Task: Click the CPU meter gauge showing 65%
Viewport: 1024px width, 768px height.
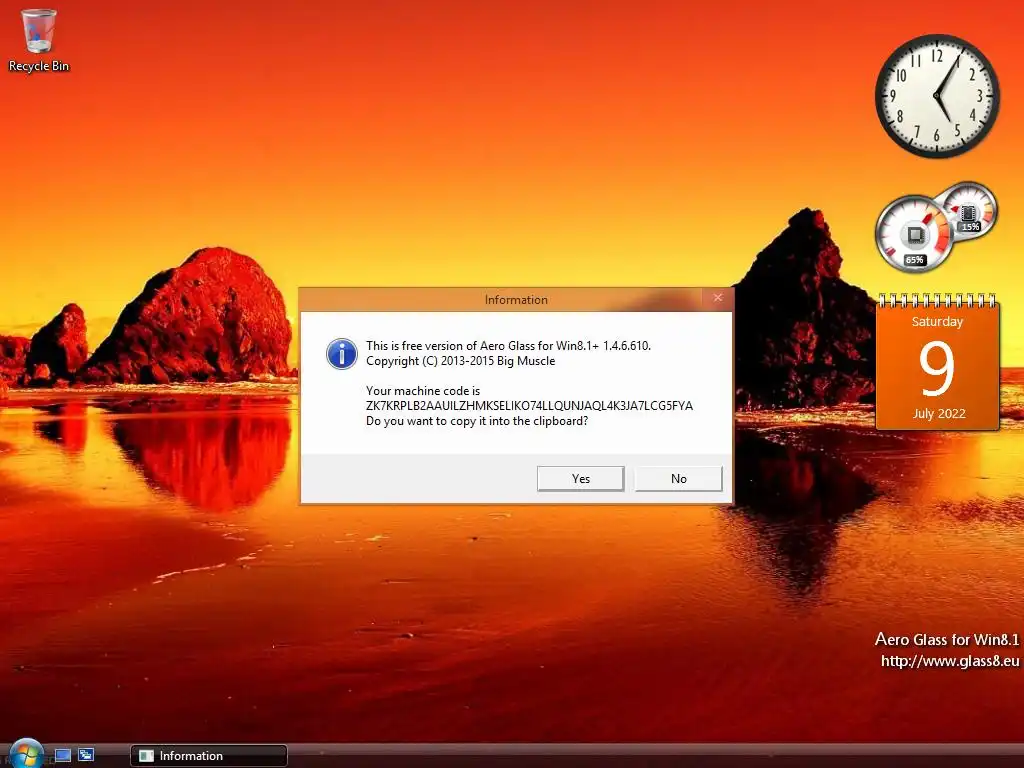Action: [914, 234]
